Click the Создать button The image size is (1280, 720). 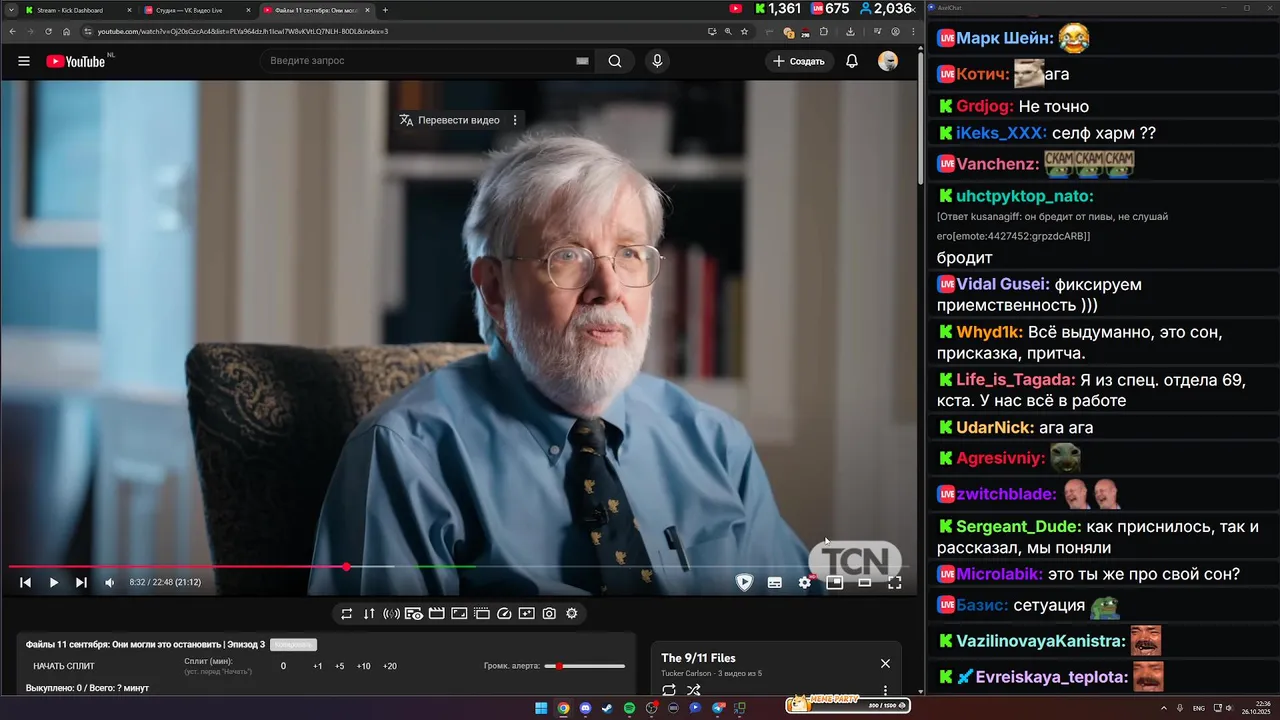(x=799, y=61)
